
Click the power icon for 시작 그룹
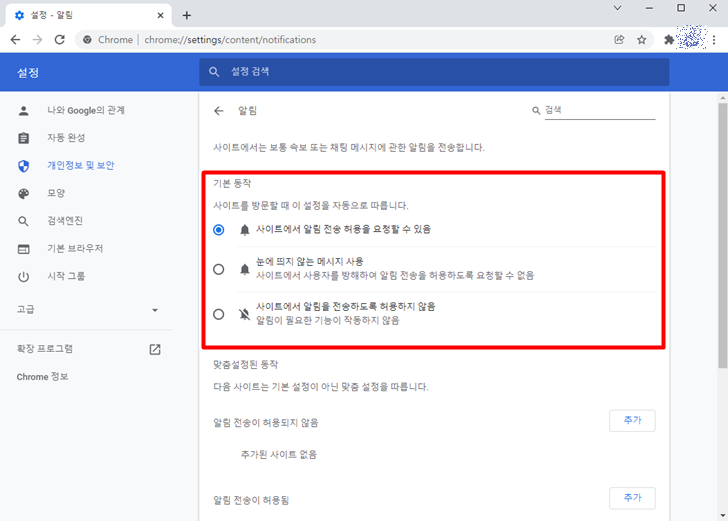coord(24,277)
